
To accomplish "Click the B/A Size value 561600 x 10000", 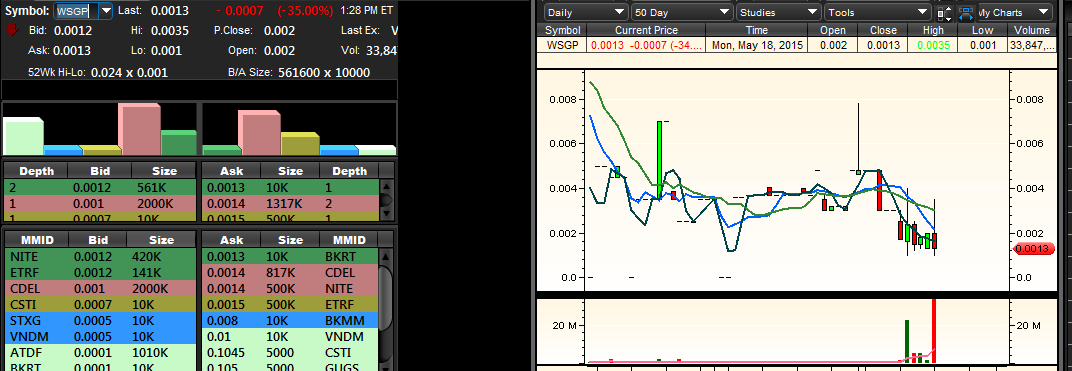I will click(324, 72).
